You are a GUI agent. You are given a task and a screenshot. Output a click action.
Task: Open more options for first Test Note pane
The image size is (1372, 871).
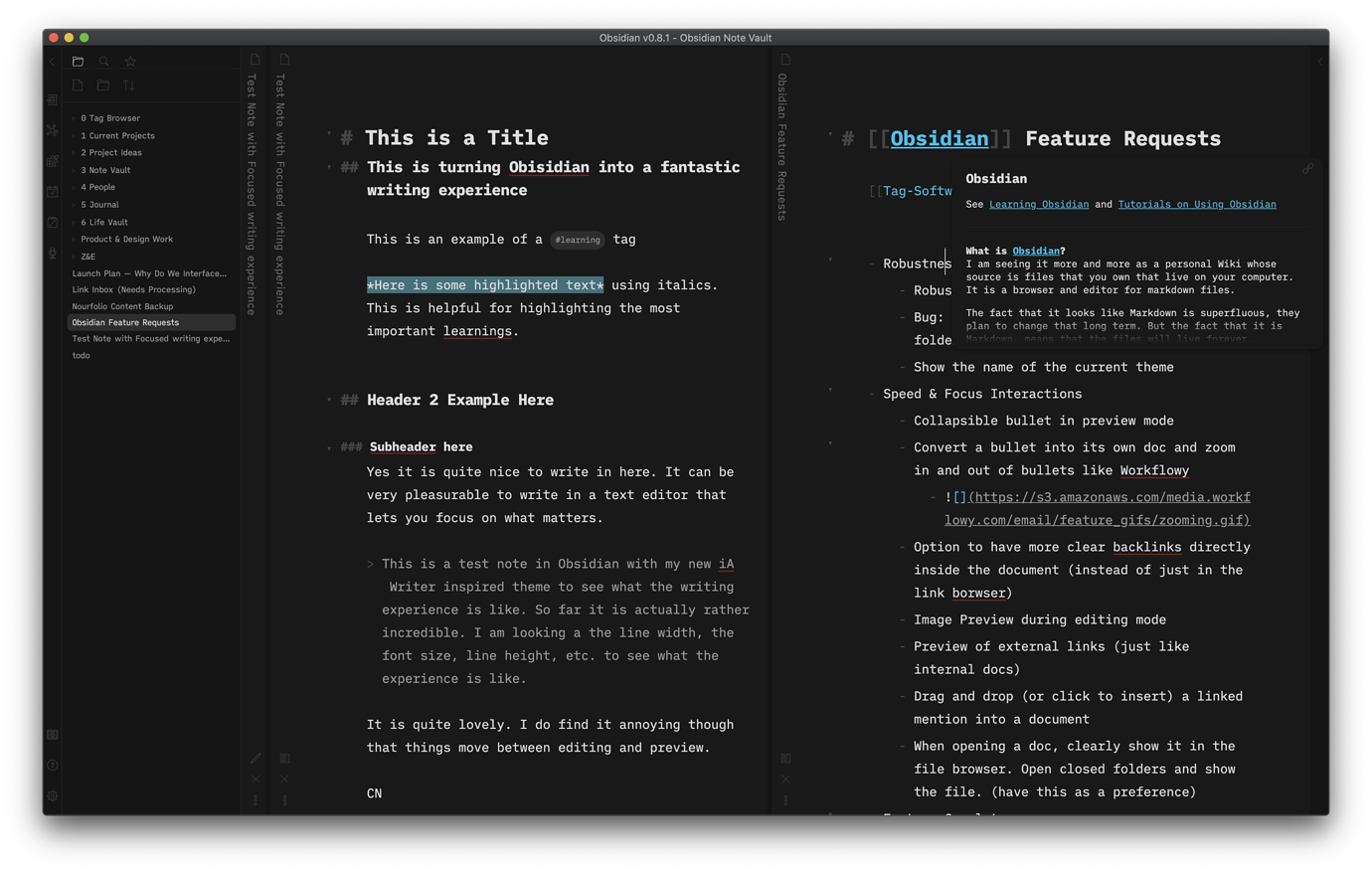256,800
